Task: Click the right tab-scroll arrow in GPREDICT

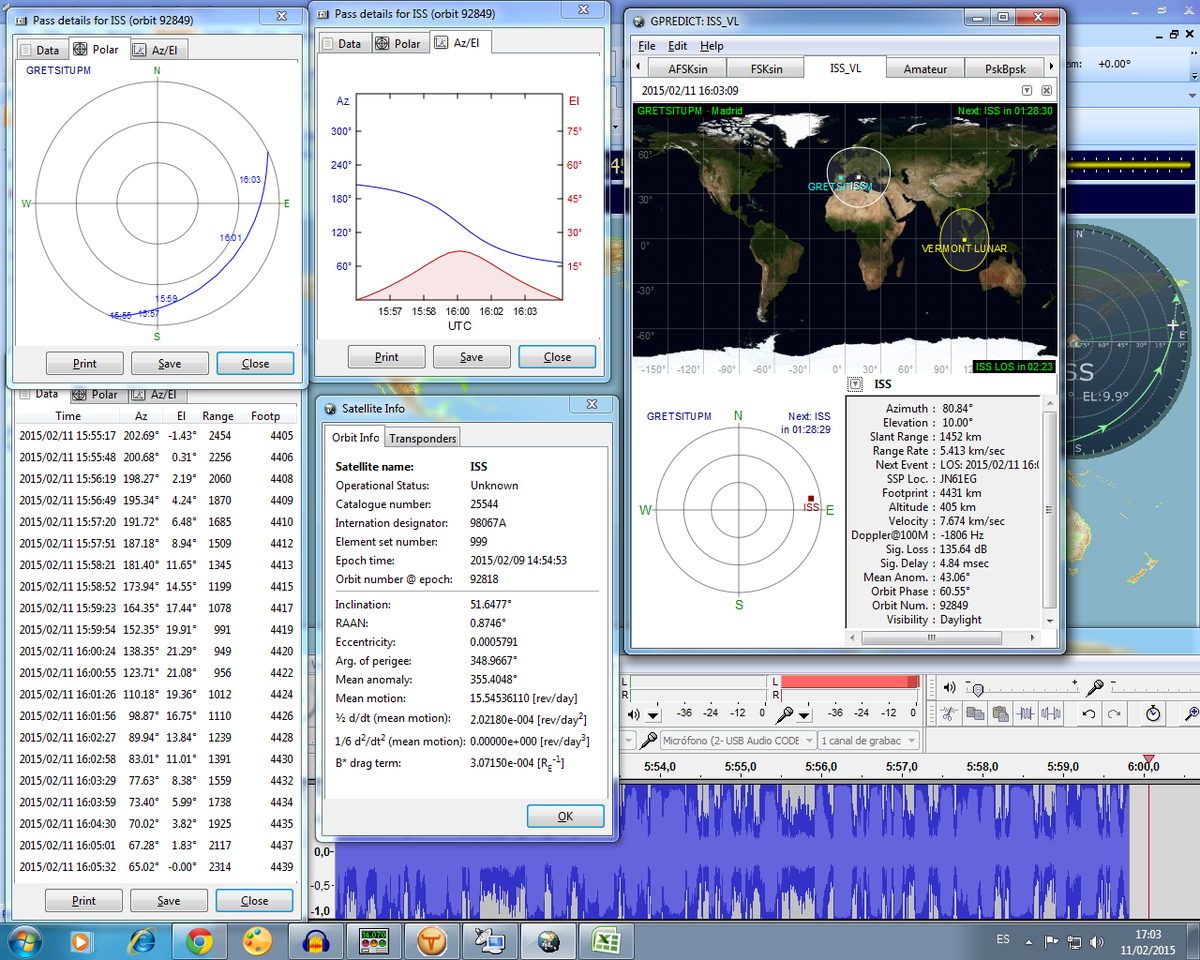Action: 1050,67
